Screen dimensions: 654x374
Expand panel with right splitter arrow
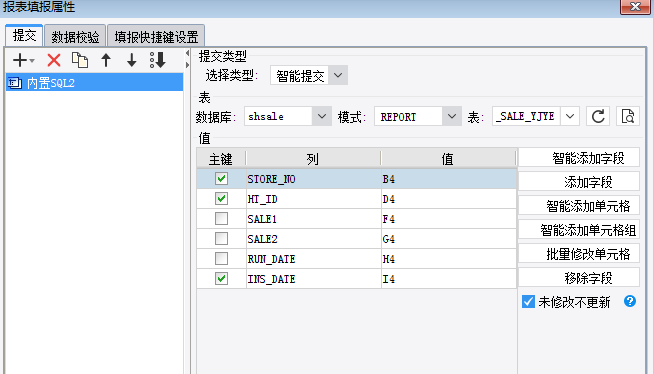coord(187,65)
